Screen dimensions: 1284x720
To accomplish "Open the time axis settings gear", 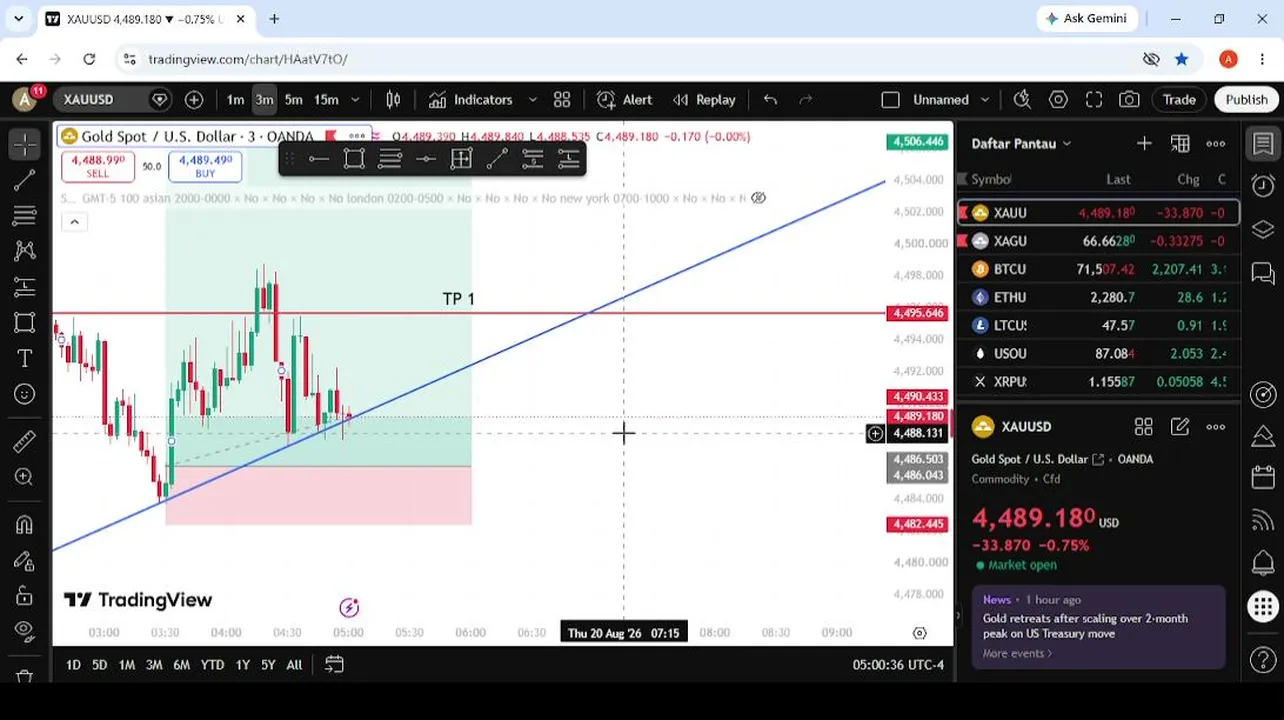I will [x=919, y=633].
